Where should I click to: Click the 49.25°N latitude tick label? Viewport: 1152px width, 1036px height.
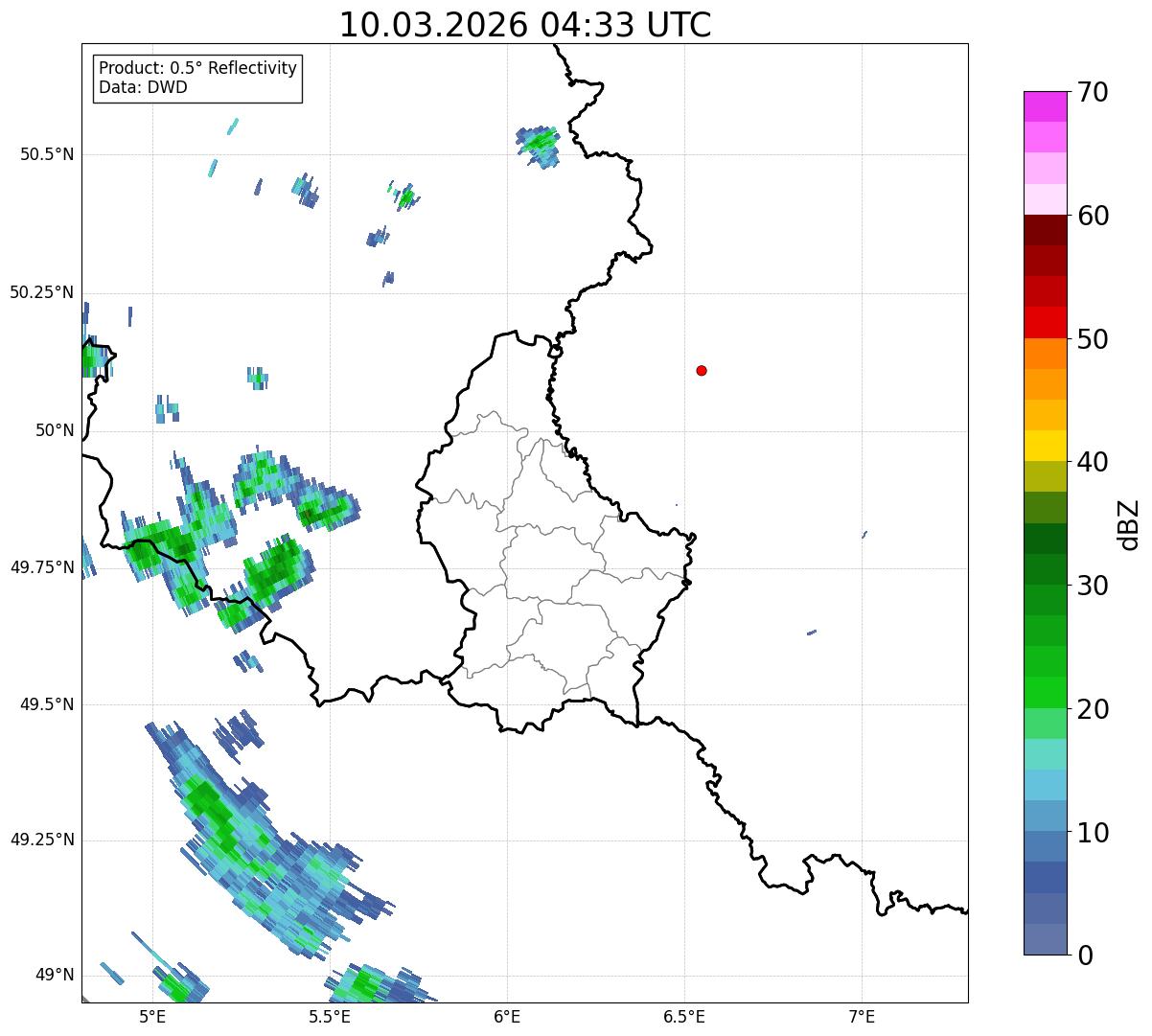pos(42,840)
